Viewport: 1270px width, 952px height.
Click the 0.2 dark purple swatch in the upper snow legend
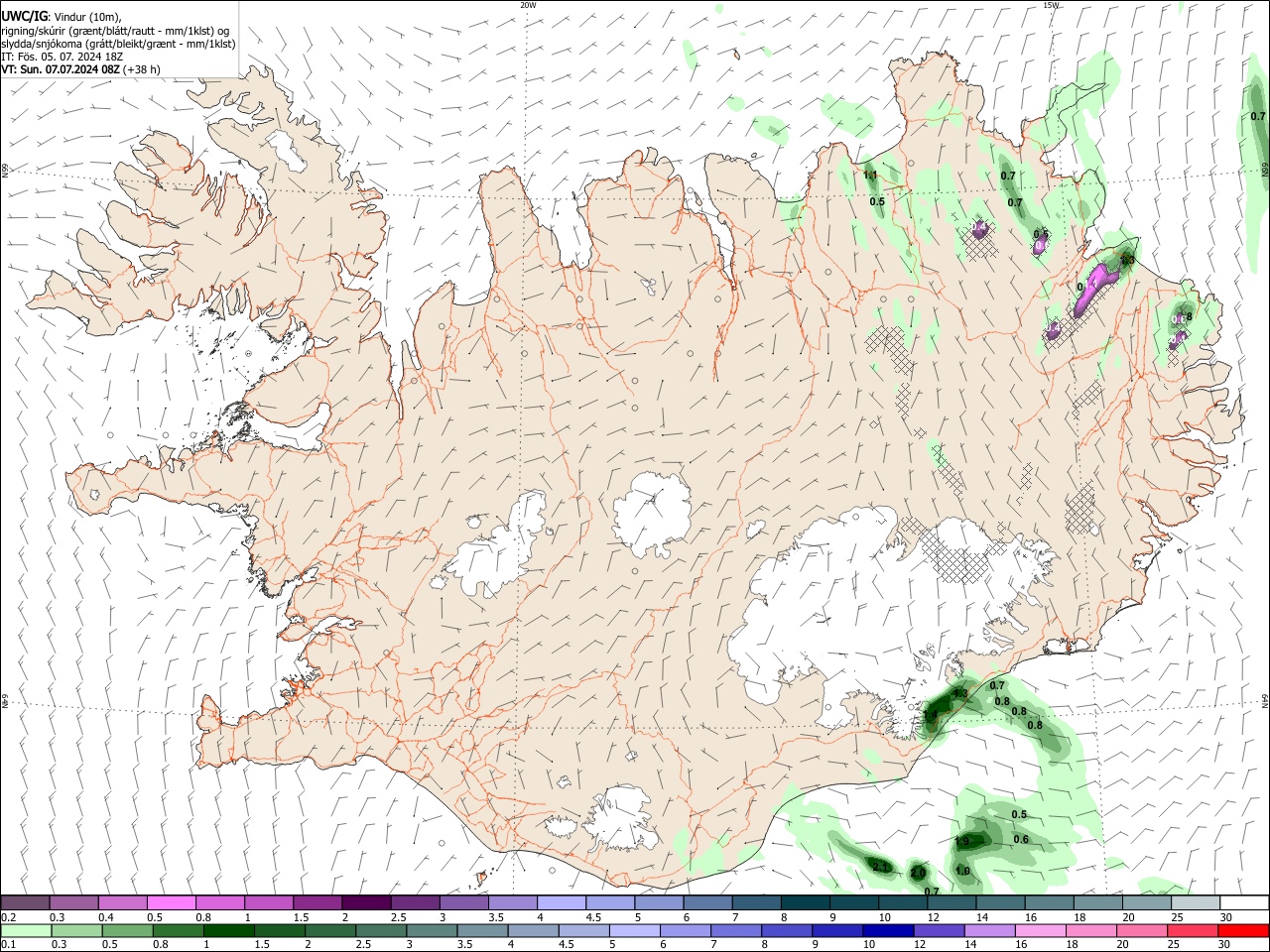point(26,902)
